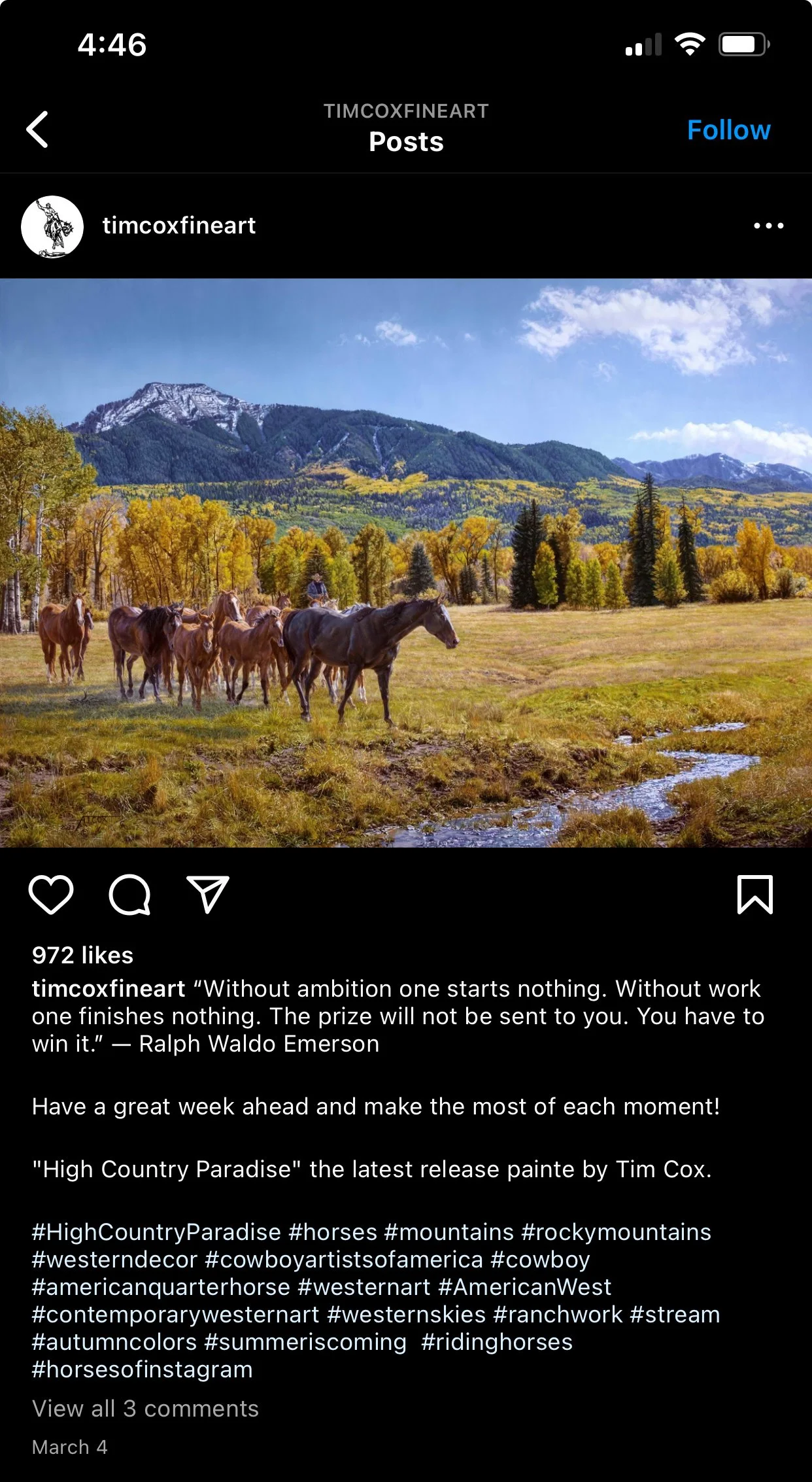Open three-dot post options menu
The height and width of the screenshot is (1482, 812).
[x=769, y=226]
